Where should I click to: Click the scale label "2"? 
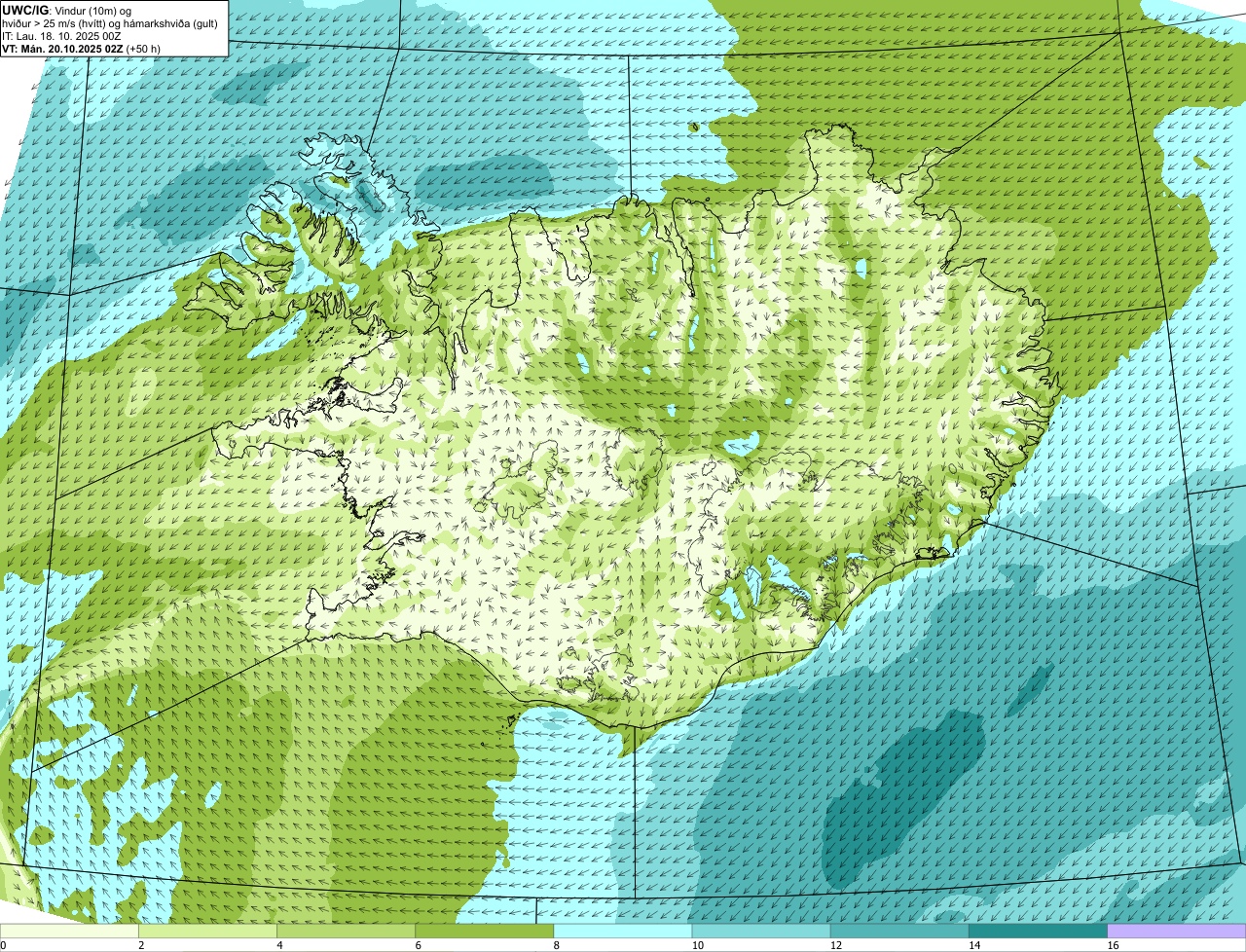click(141, 945)
